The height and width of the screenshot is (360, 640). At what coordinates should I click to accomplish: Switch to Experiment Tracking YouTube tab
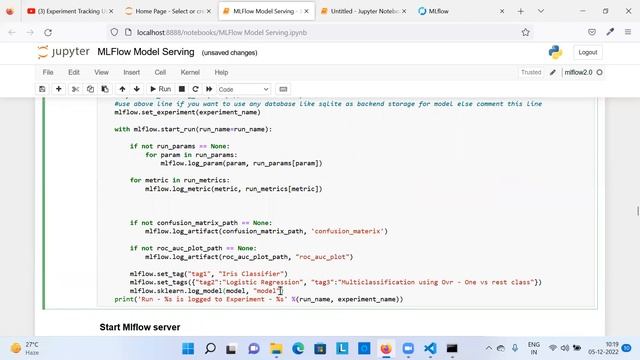click(x=70, y=11)
